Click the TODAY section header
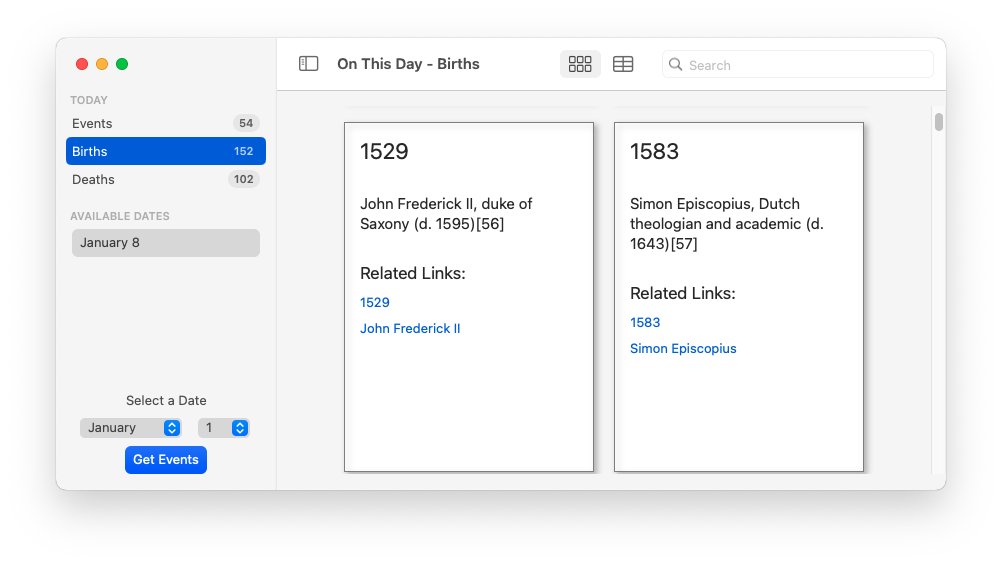Screen dimensions: 1002x564 tap(89, 100)
